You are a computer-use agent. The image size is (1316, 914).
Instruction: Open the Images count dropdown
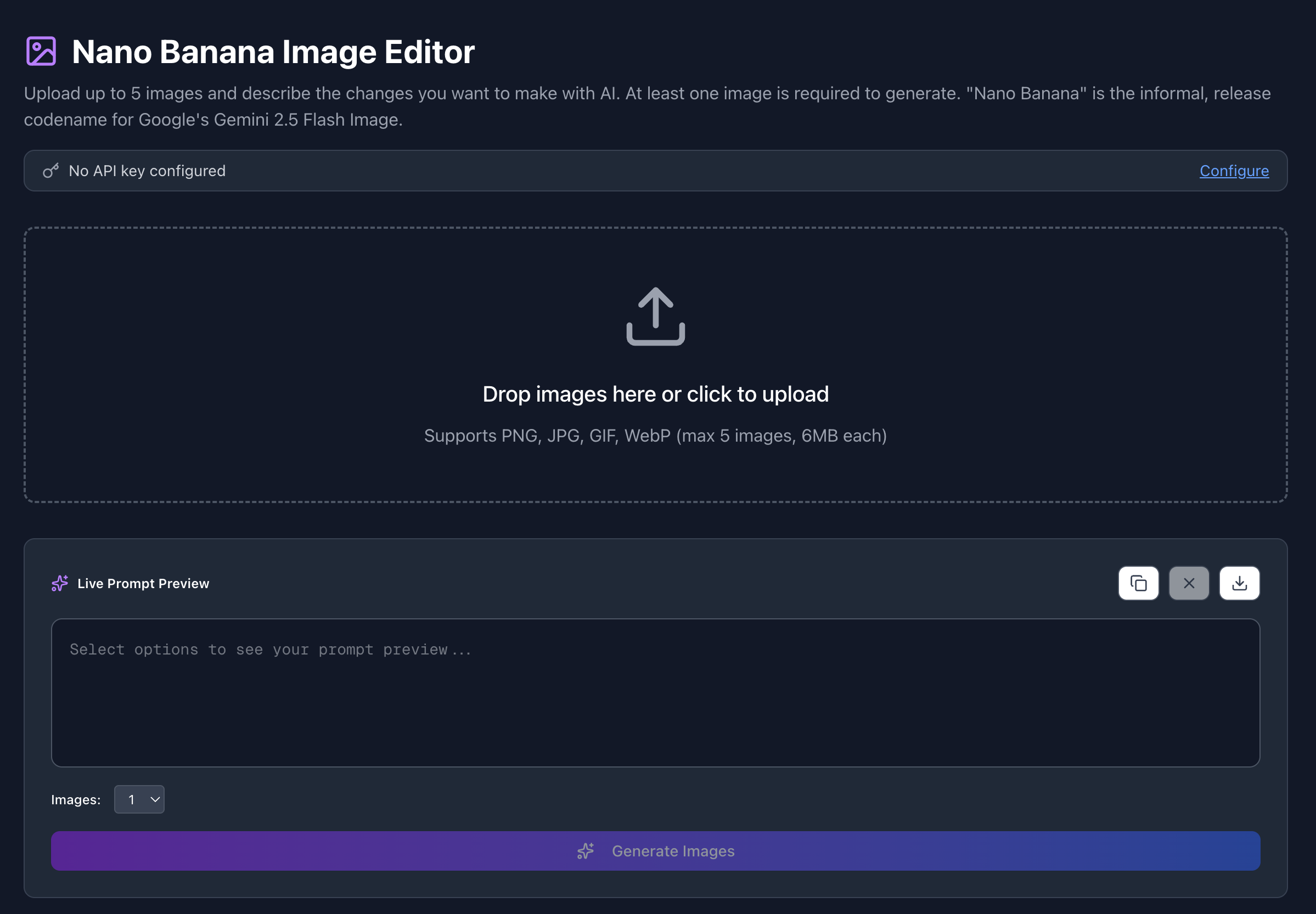click(138, 799)
